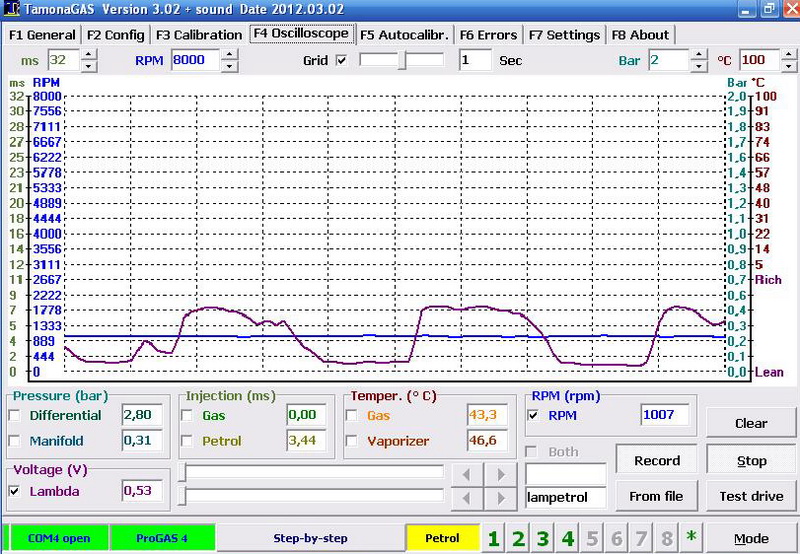
Task: Click the Test drive button
Action: (x=750, y=497)
